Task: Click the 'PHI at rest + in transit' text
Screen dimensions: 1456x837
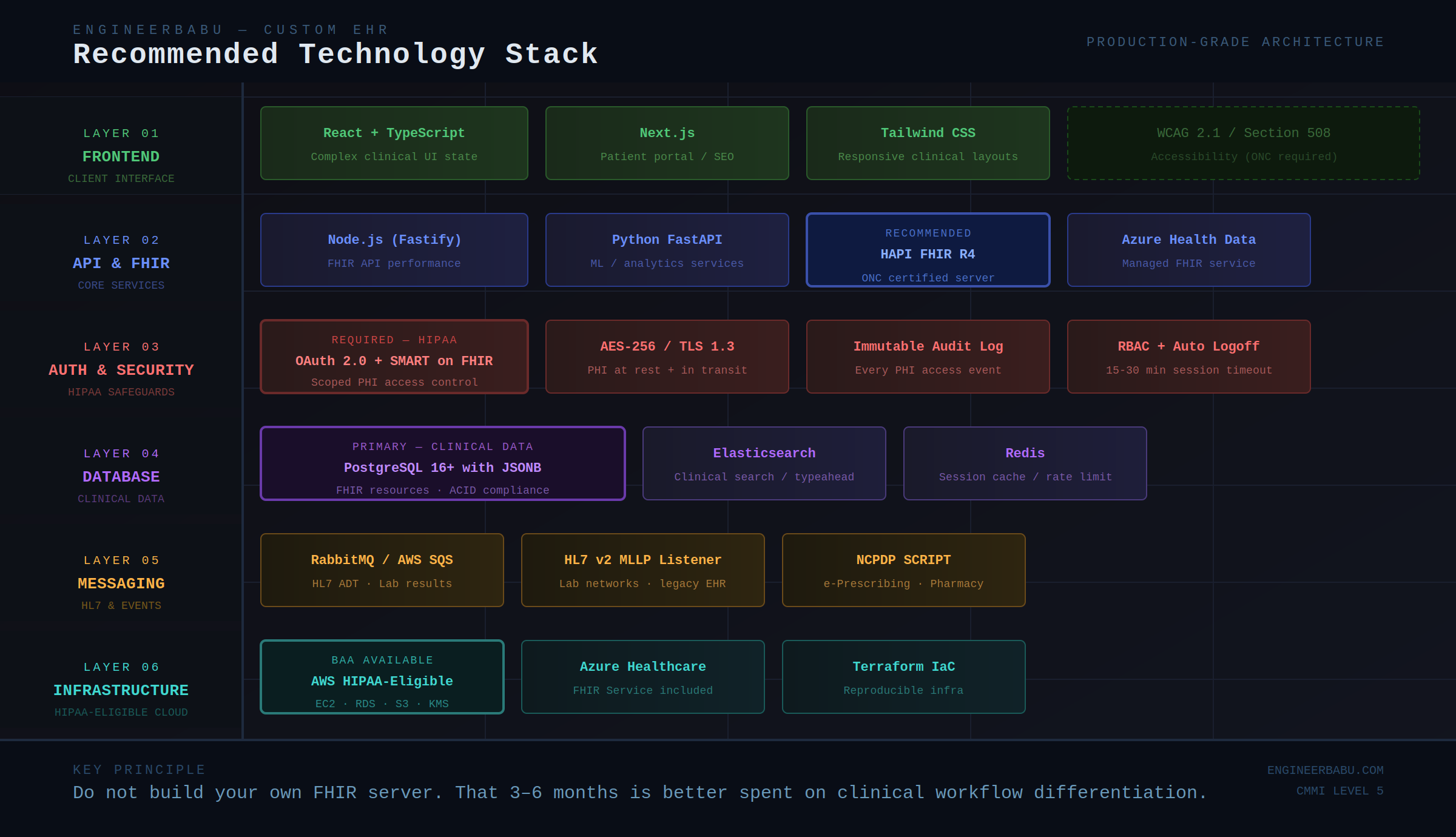Action: [x=667, y=370]
